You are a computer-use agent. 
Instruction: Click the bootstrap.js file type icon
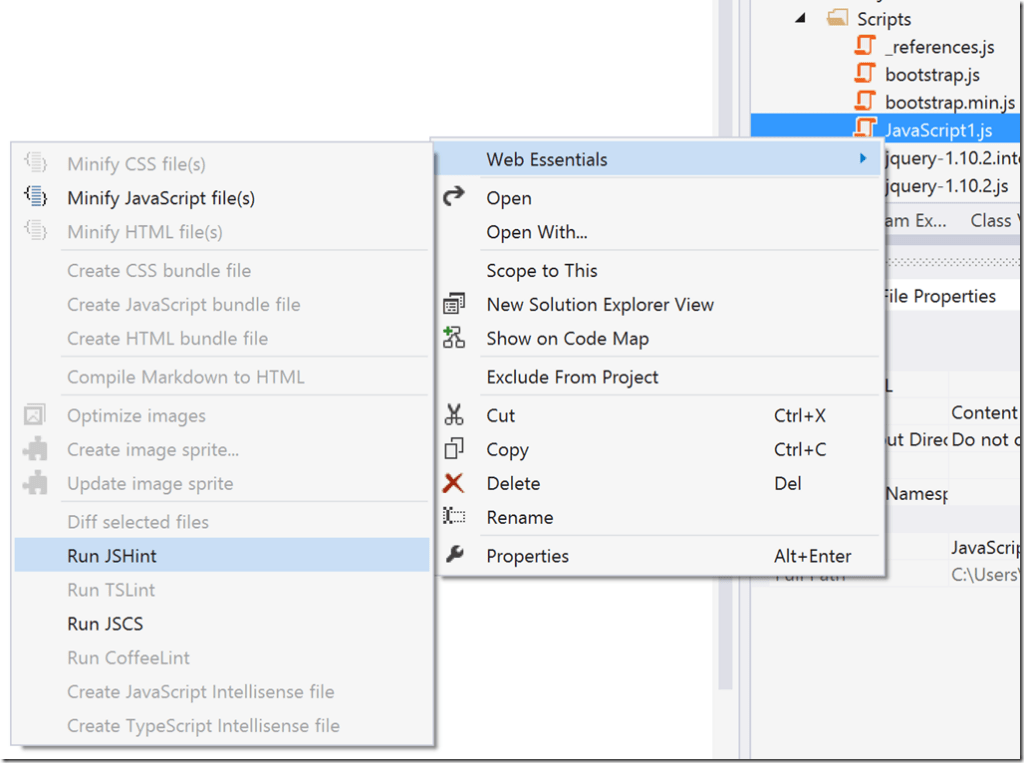866,73
